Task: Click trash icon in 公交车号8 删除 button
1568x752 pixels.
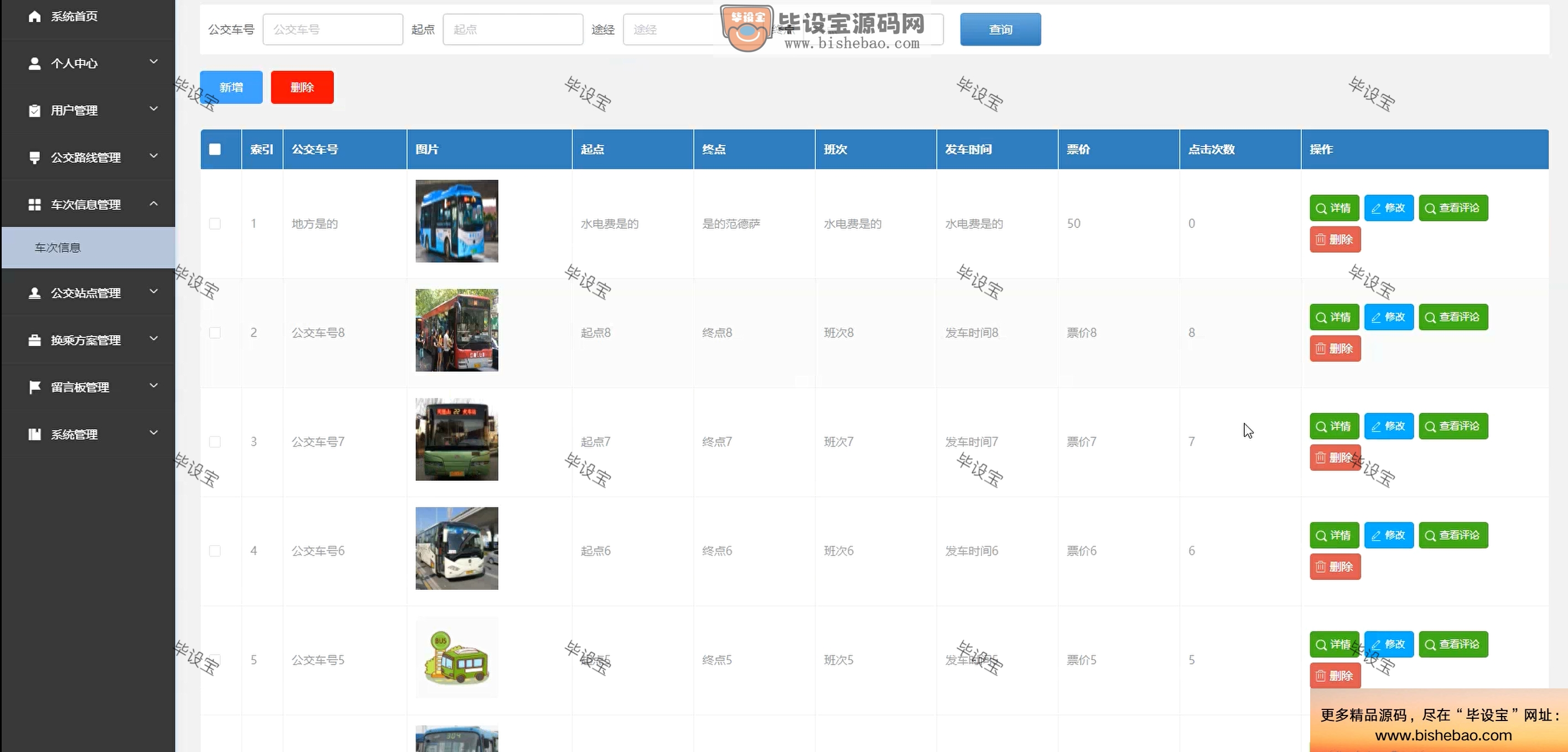Action: 1320,348
